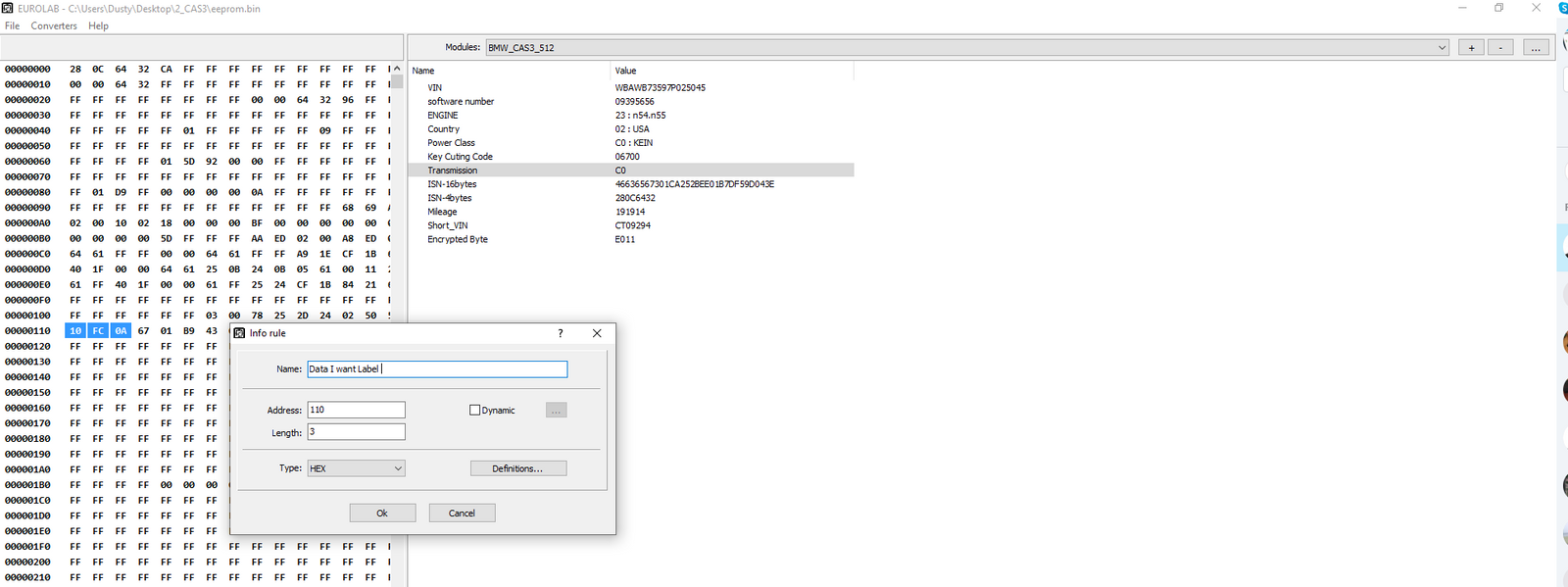Select the Short_VIN row

pos(631,224)
